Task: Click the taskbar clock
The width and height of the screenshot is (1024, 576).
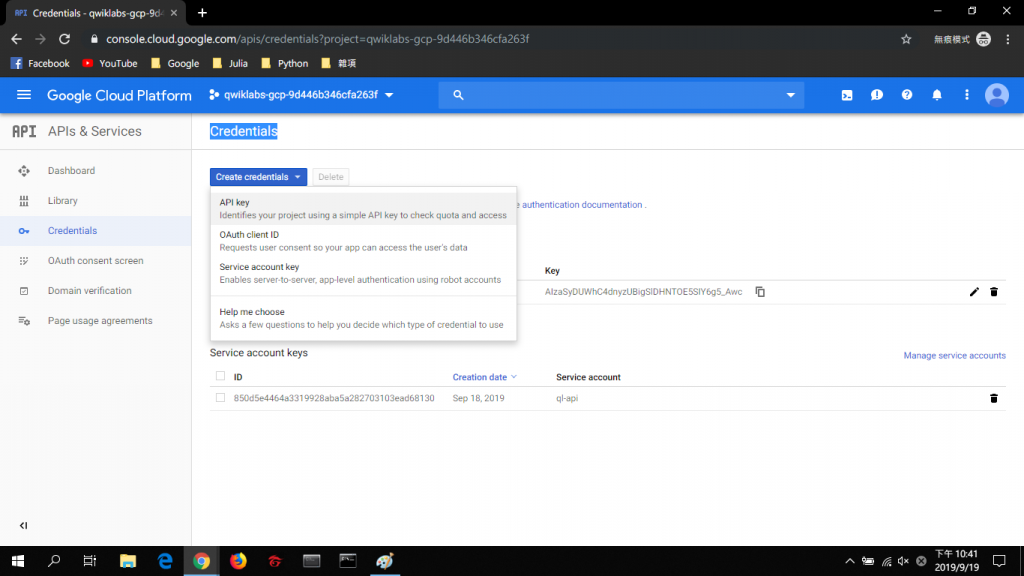Action: click(957, 561)
